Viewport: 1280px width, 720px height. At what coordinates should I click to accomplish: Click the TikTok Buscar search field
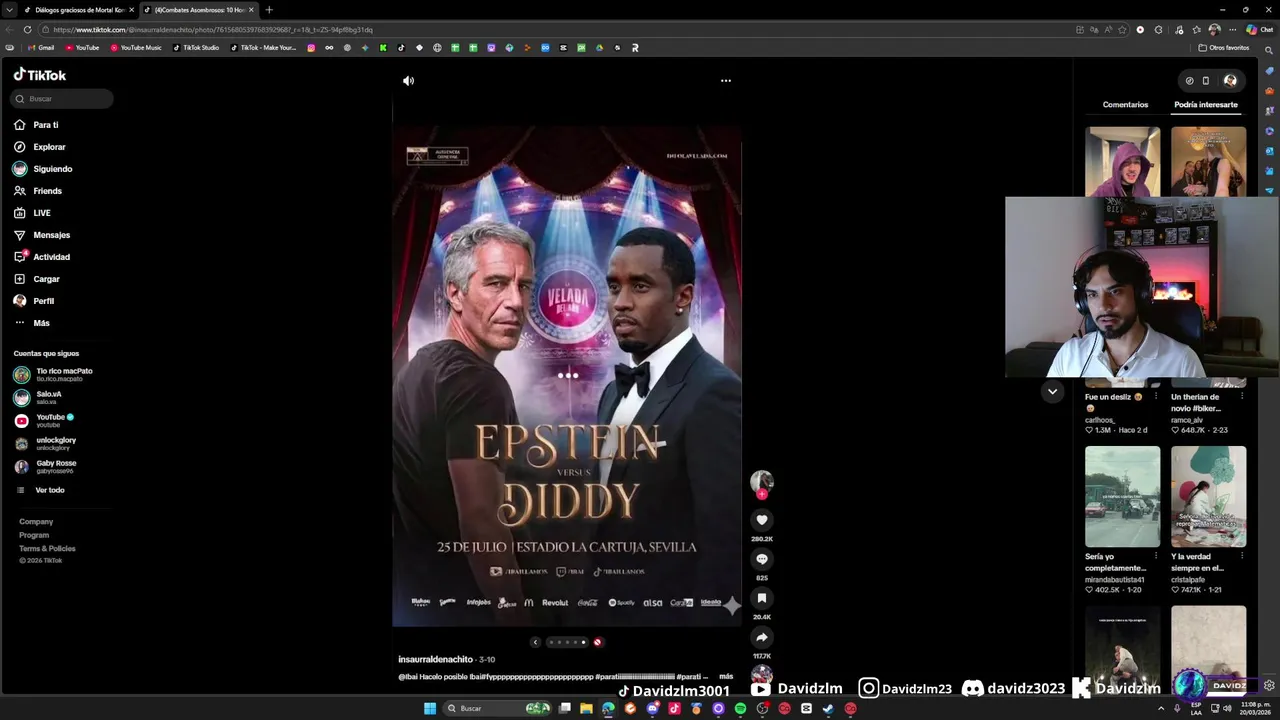coord(62,99)
